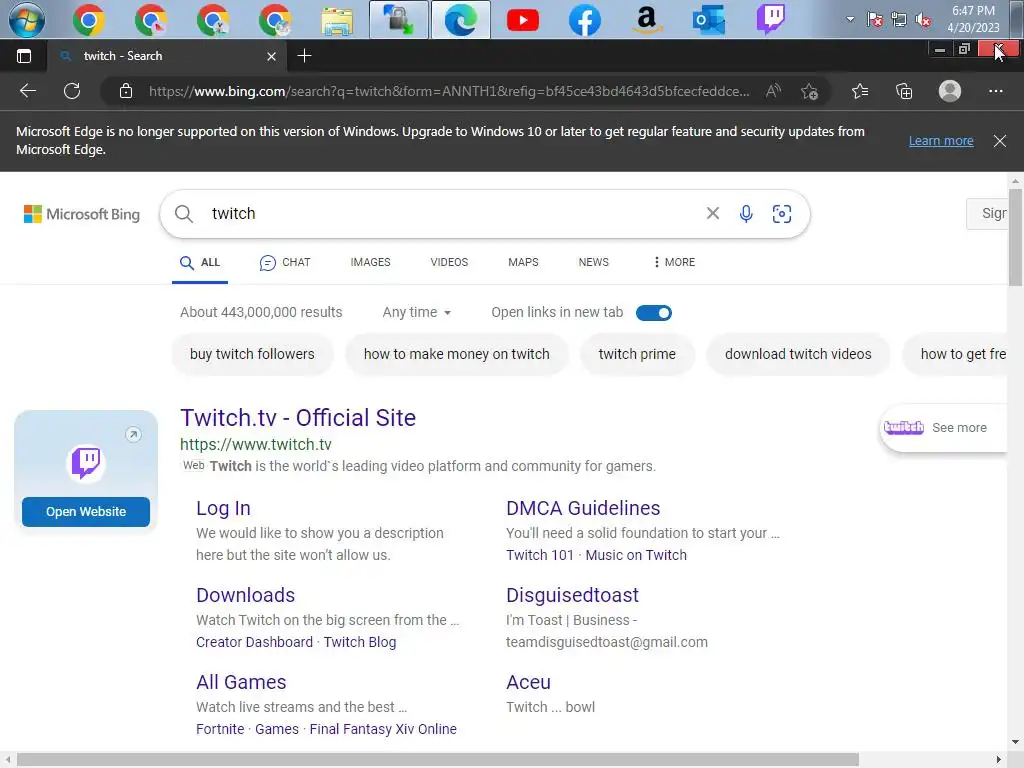Image resolution: width=1024 pixels, height=768 pixels.
Task: Open the muted volume tray icon
Action: [923, 20]
